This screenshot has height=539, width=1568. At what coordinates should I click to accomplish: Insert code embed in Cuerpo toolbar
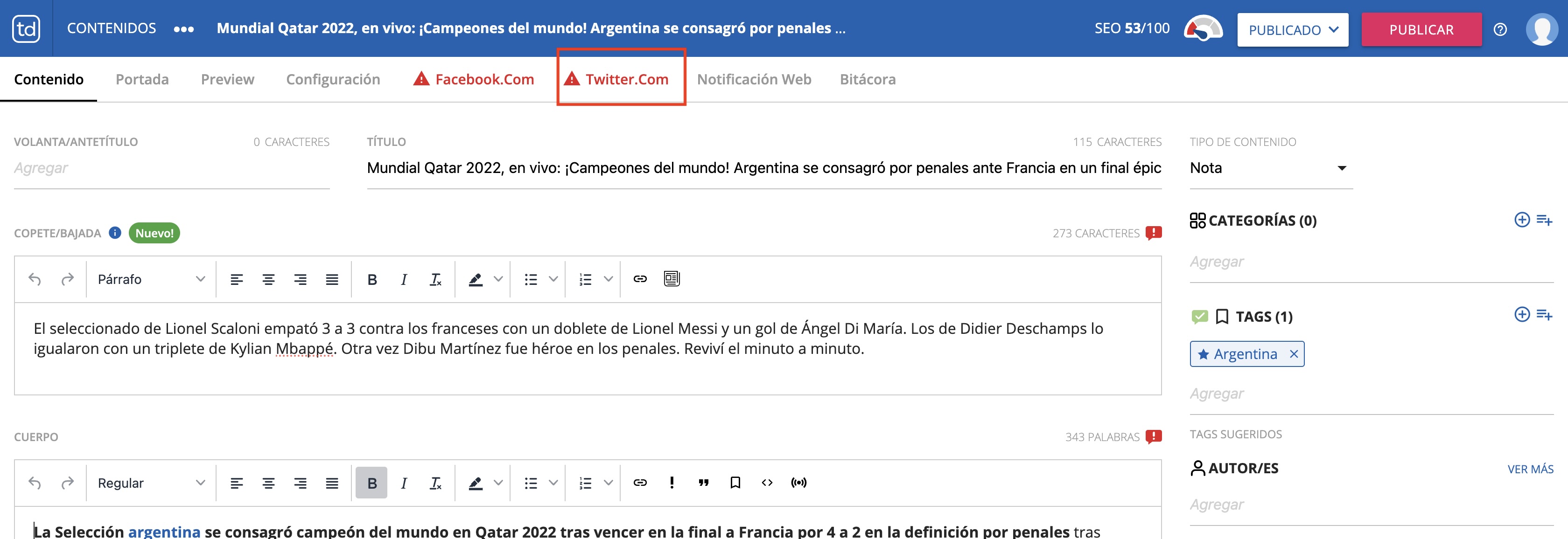[x=767, y=483]
